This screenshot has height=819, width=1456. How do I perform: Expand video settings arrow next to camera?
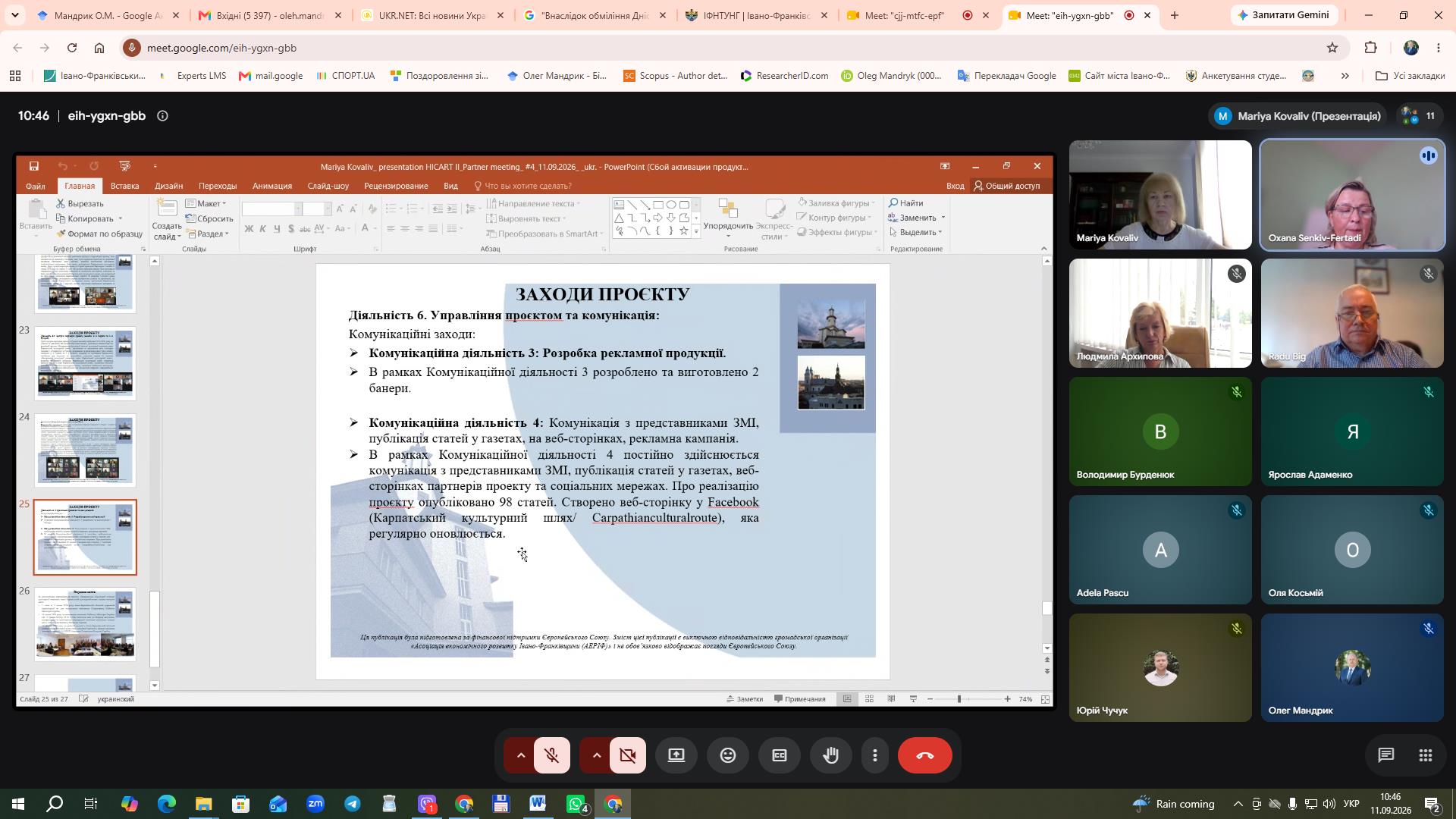coord(596,755)
